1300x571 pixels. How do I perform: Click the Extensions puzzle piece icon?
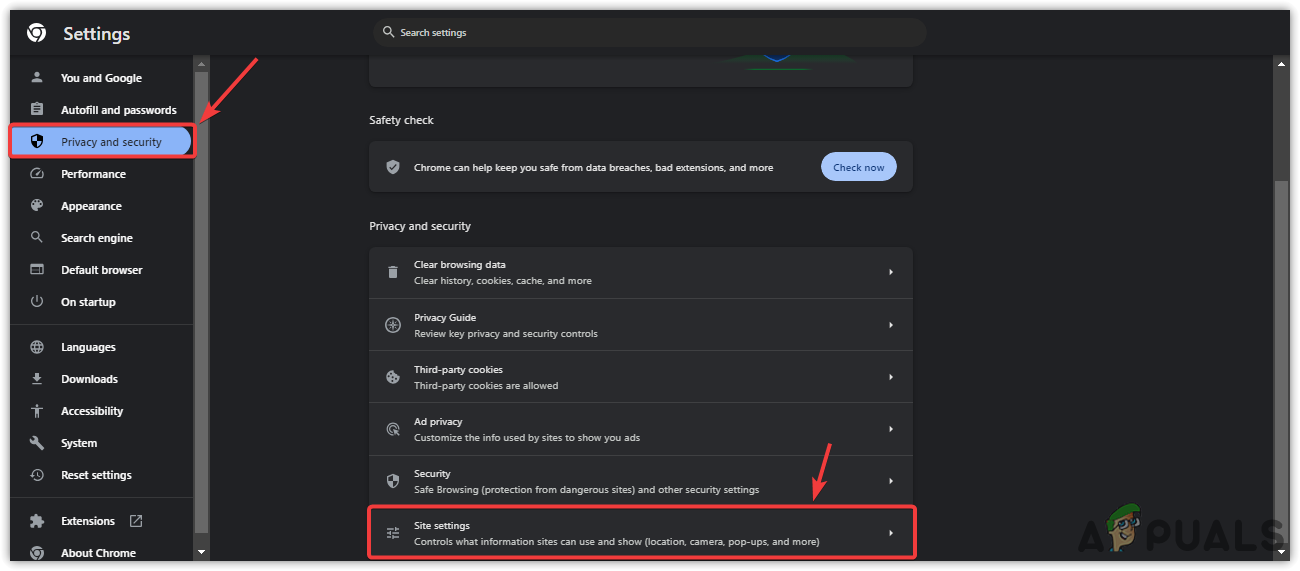37,521
